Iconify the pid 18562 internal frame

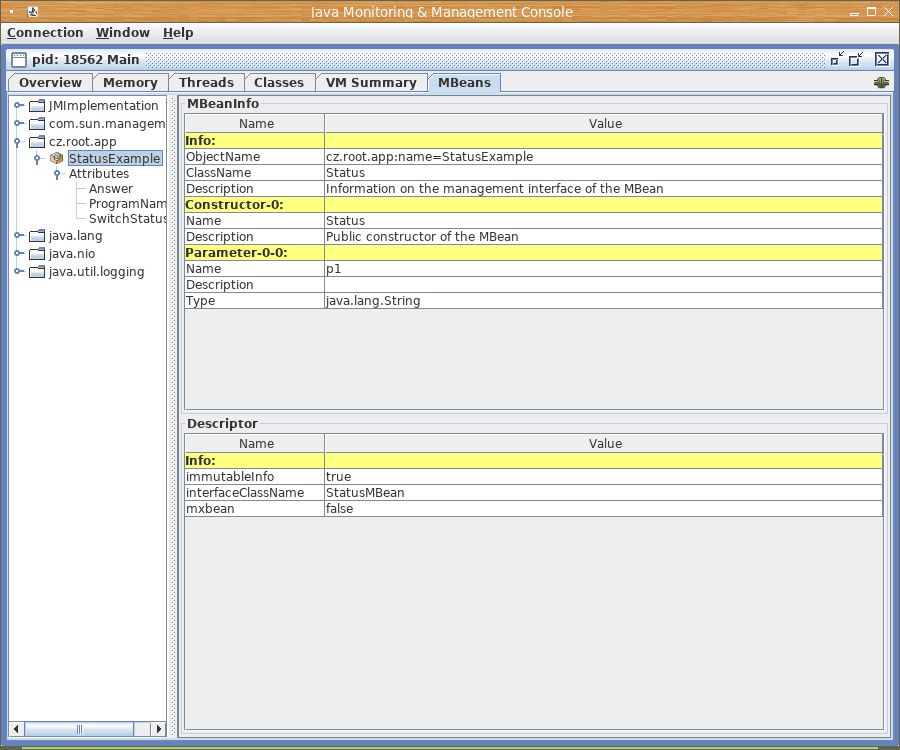pos(837,59)
